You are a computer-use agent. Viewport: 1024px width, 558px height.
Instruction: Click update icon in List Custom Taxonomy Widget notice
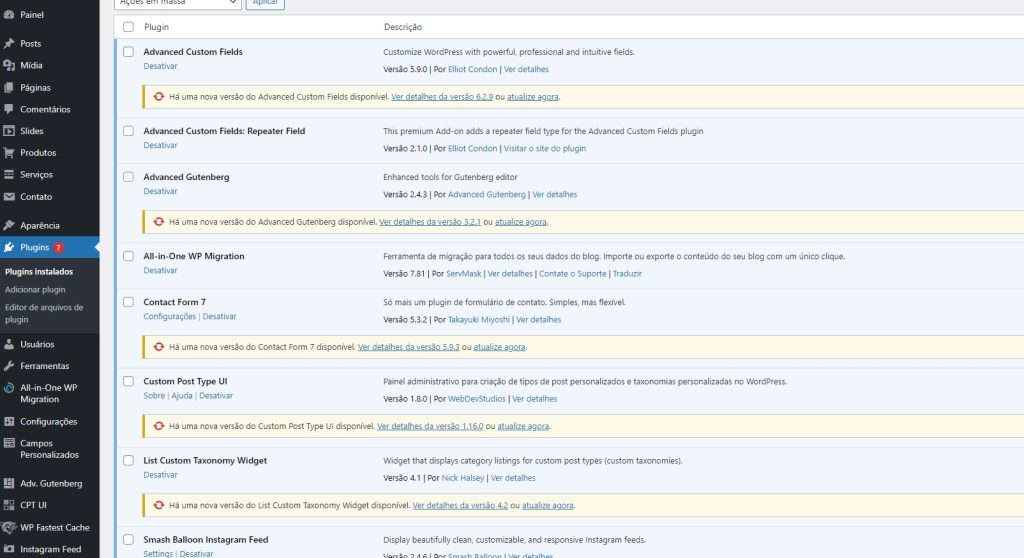pyautogui.click(x=159, y=505)
